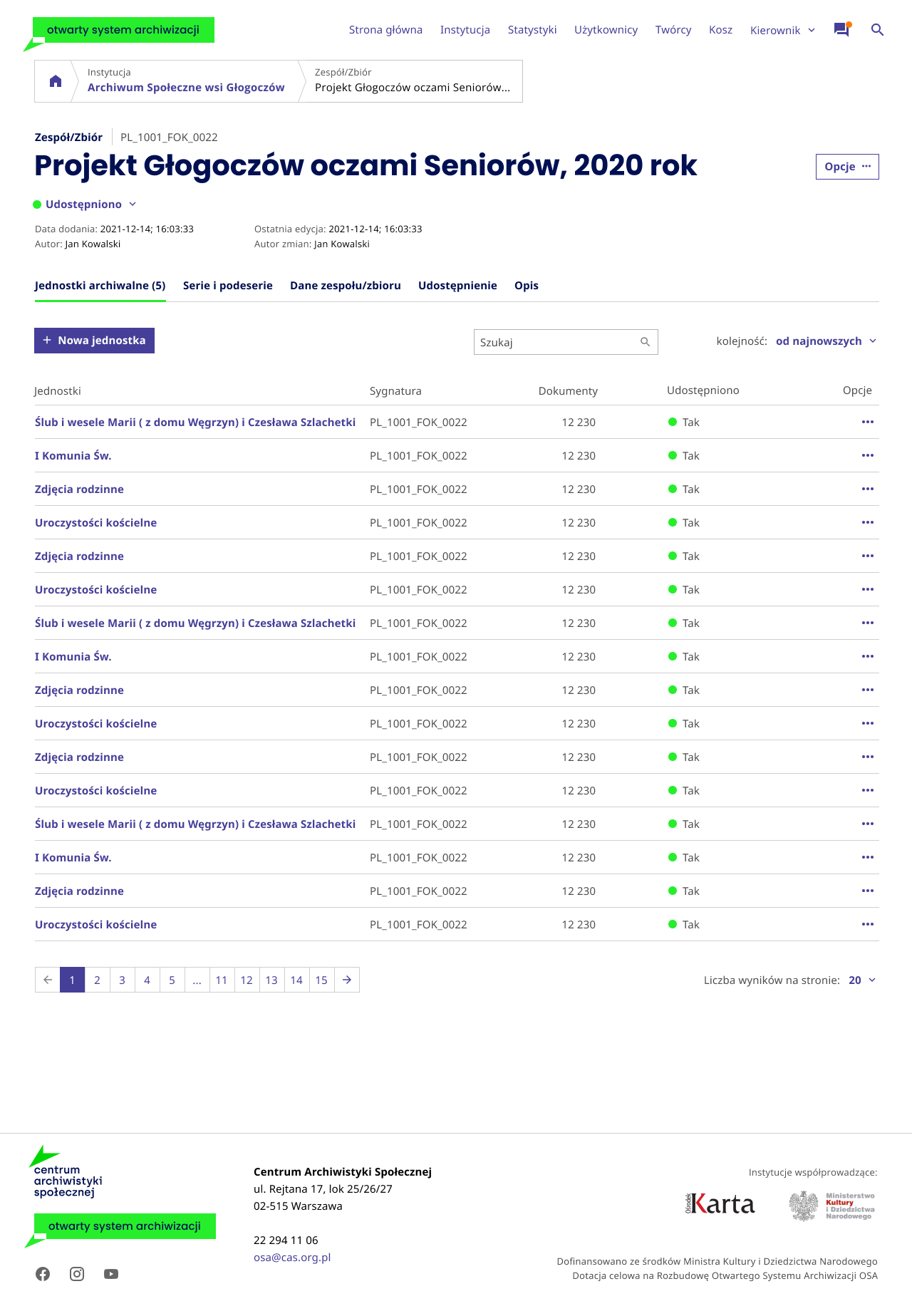Screen dimensions: 912x1316
Task: Select Statystyki in the top menu
Action: 532,30
